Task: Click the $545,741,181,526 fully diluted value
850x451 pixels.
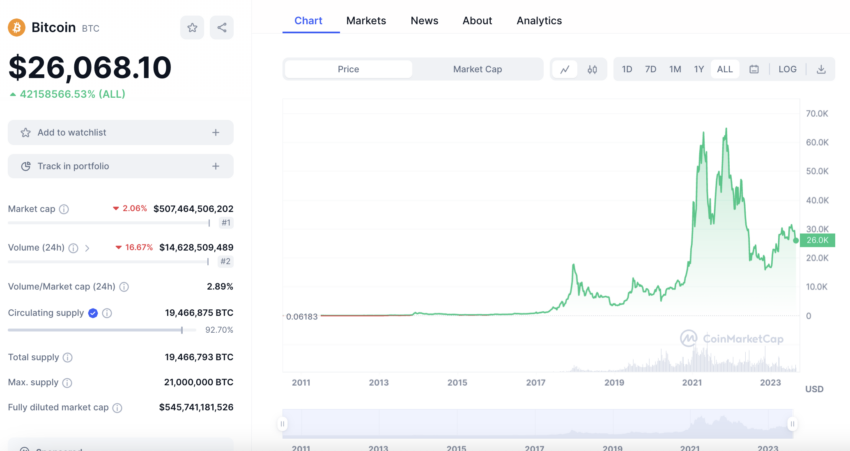Action: click(x=196, y=408)
